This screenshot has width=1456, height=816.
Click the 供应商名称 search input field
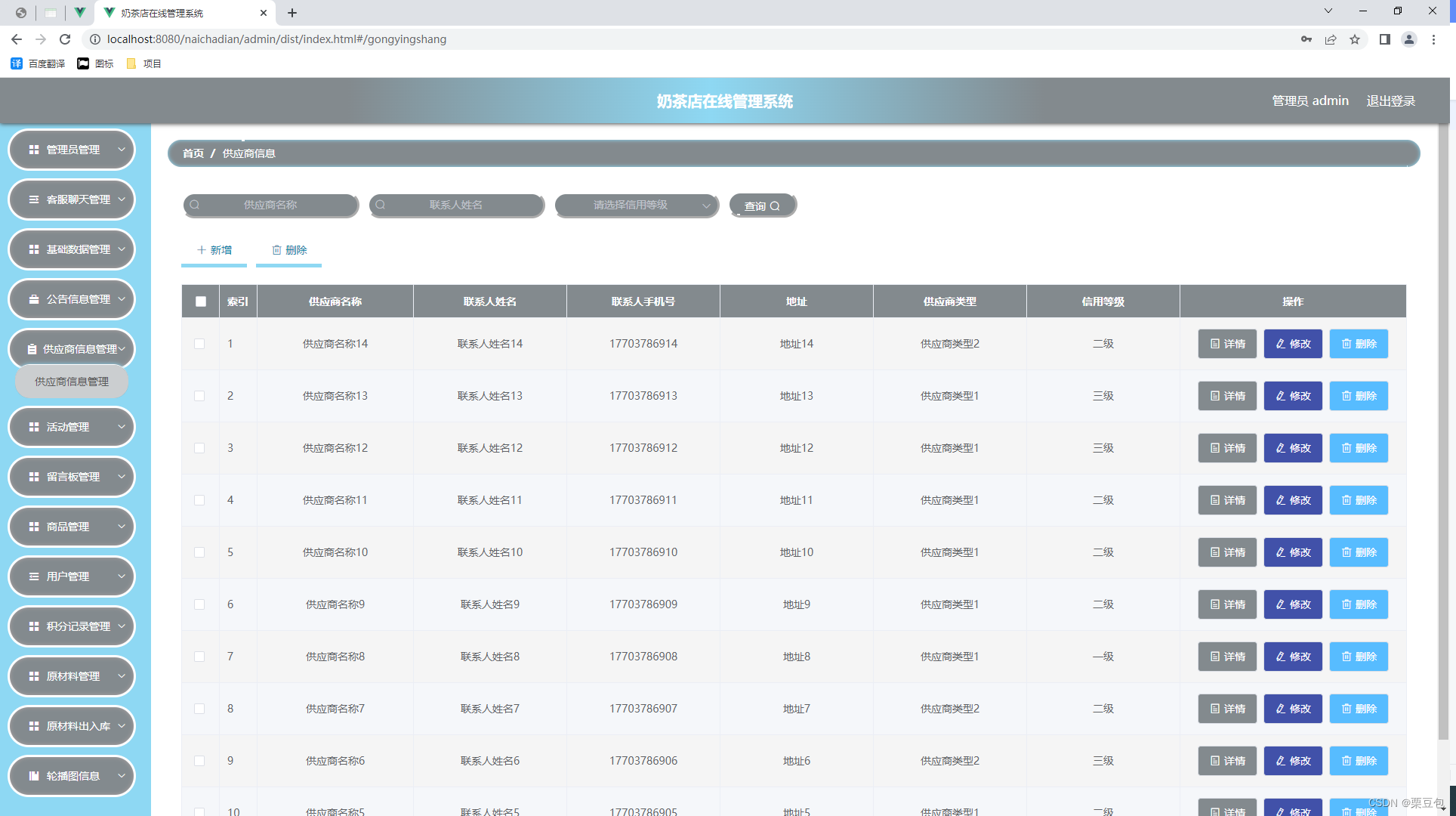270,206
